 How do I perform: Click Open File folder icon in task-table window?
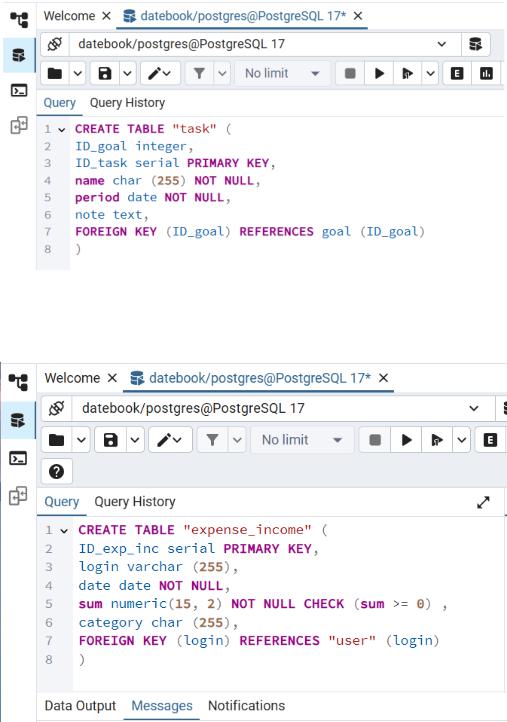pyautogui.click(x=55, y=73)
